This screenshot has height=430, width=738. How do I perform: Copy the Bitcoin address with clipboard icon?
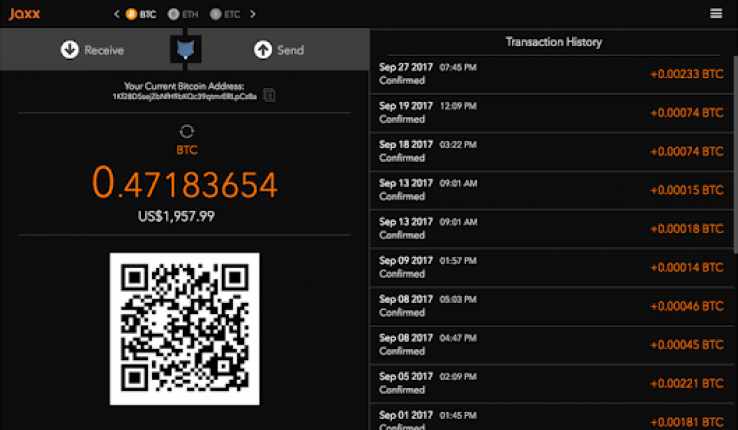pos(269,95)
